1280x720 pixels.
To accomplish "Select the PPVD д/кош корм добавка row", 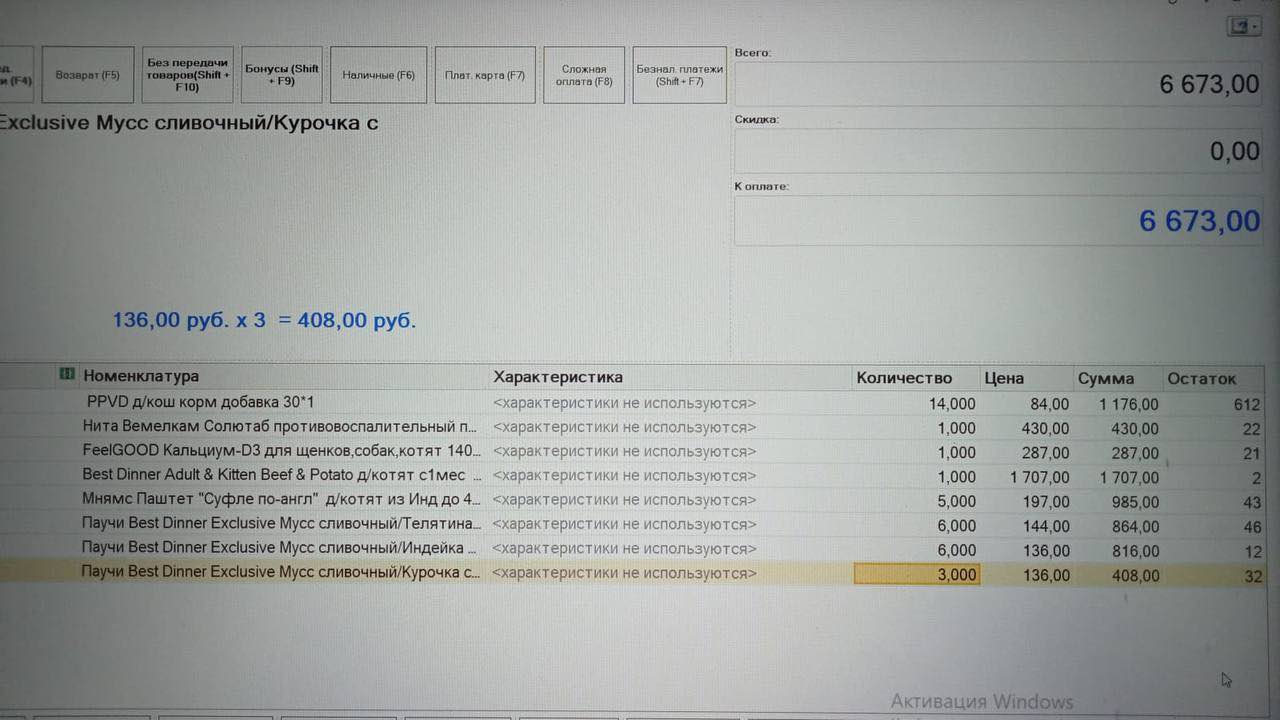I will pos(200,402).
